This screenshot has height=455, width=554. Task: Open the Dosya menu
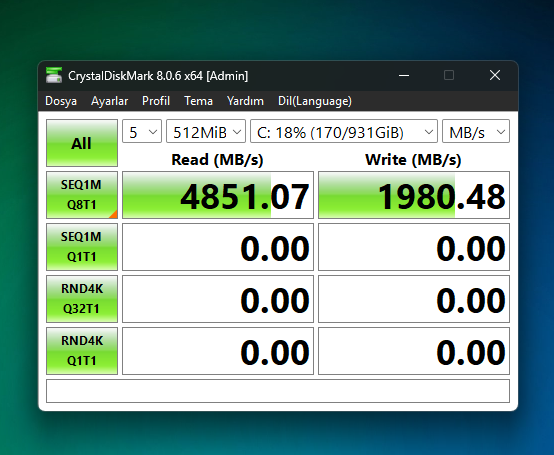[x=61, y=101]
